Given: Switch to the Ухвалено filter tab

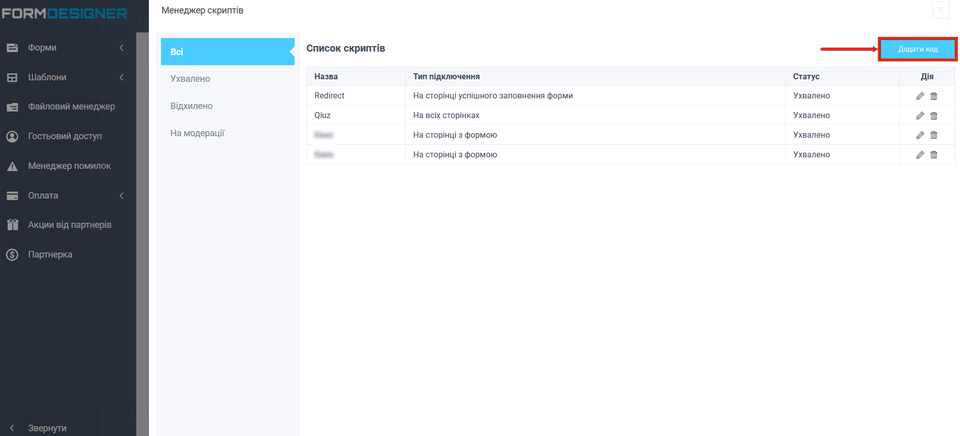Looking at the screenshot, I should point(191,78).
